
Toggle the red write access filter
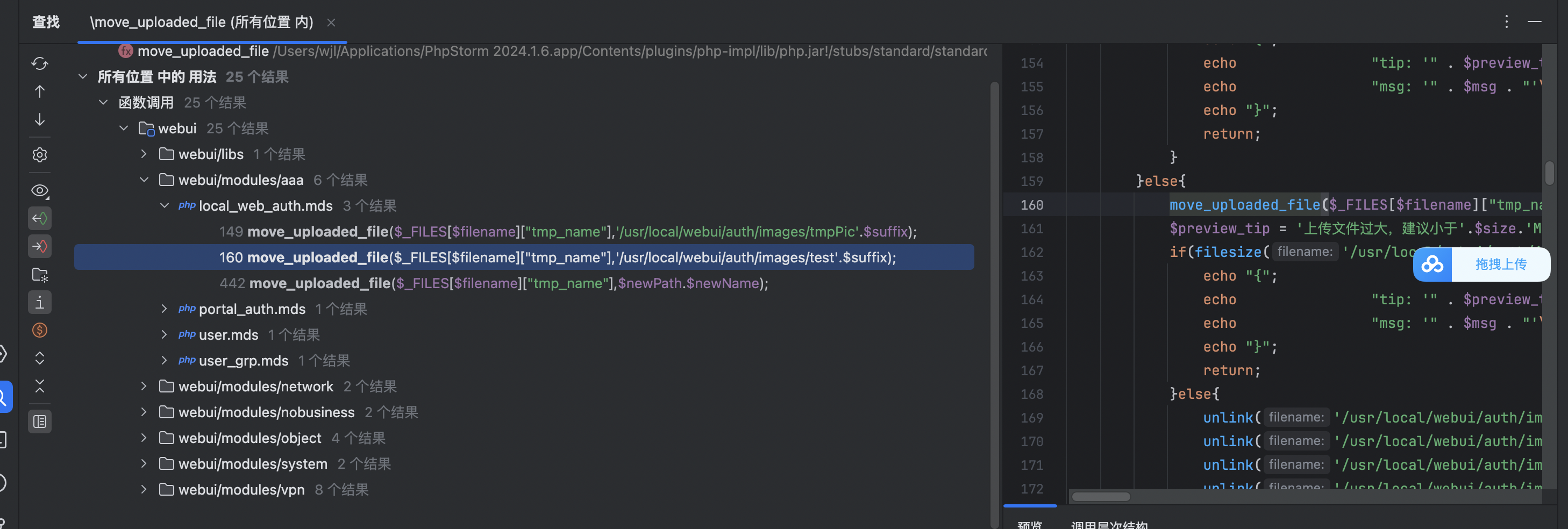click(x=40, y=247)
